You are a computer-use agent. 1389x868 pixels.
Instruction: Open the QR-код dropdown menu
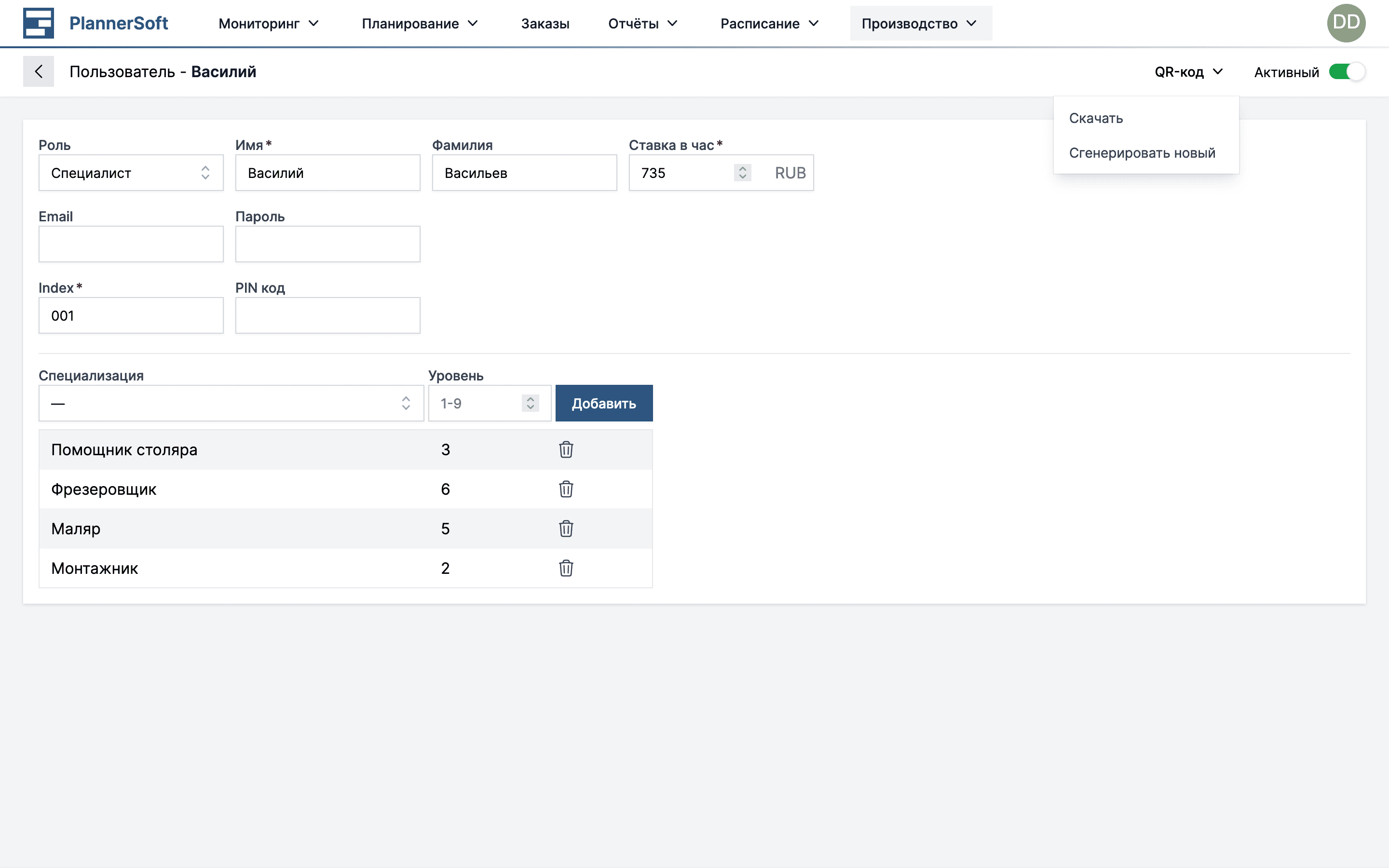coord(1188,72)
